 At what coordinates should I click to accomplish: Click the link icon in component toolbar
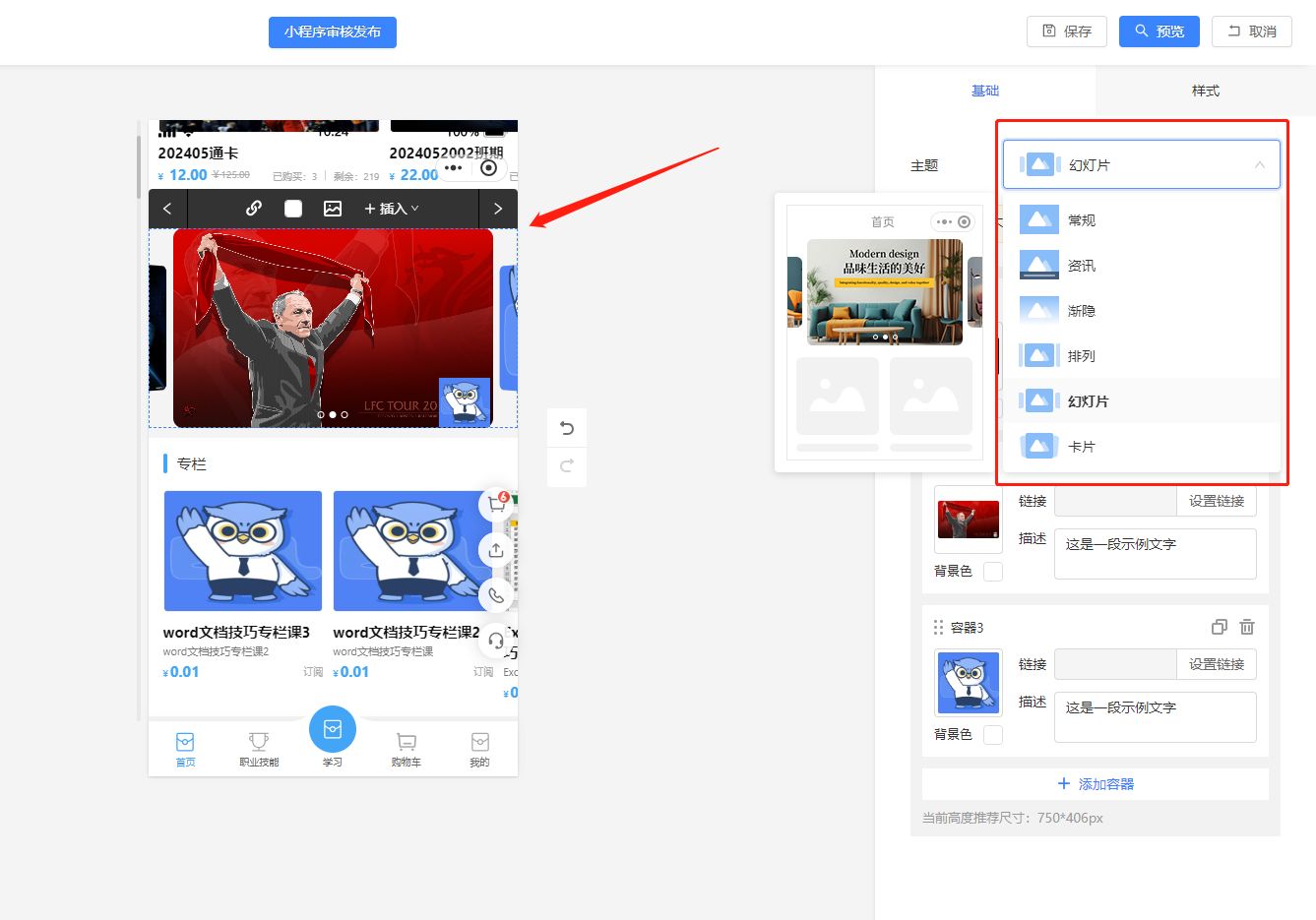coord(254,209)
